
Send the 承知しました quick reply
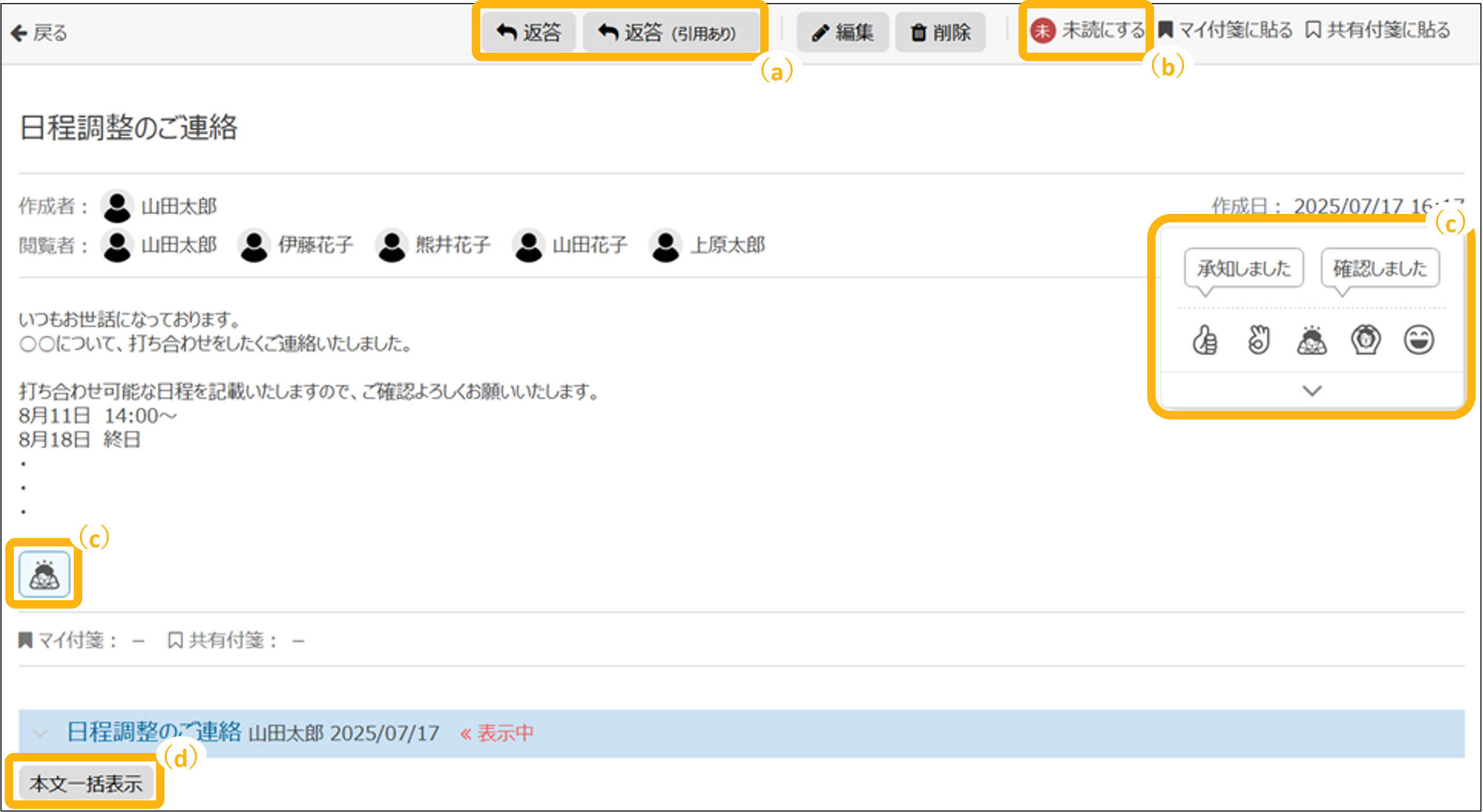click(1244, 268)
